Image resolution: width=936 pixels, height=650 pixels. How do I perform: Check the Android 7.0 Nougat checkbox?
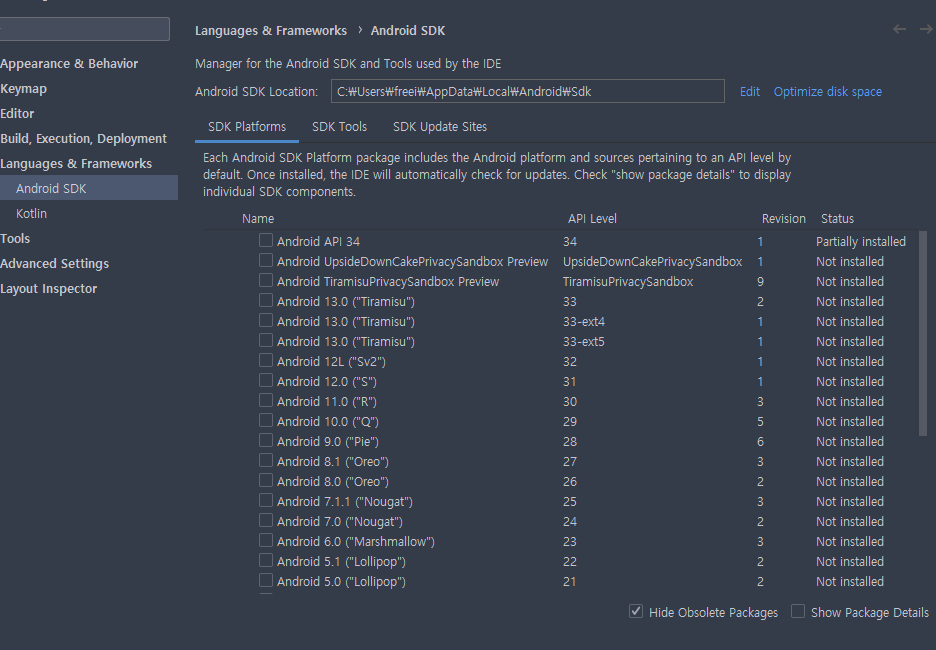[x=266, y=520]
